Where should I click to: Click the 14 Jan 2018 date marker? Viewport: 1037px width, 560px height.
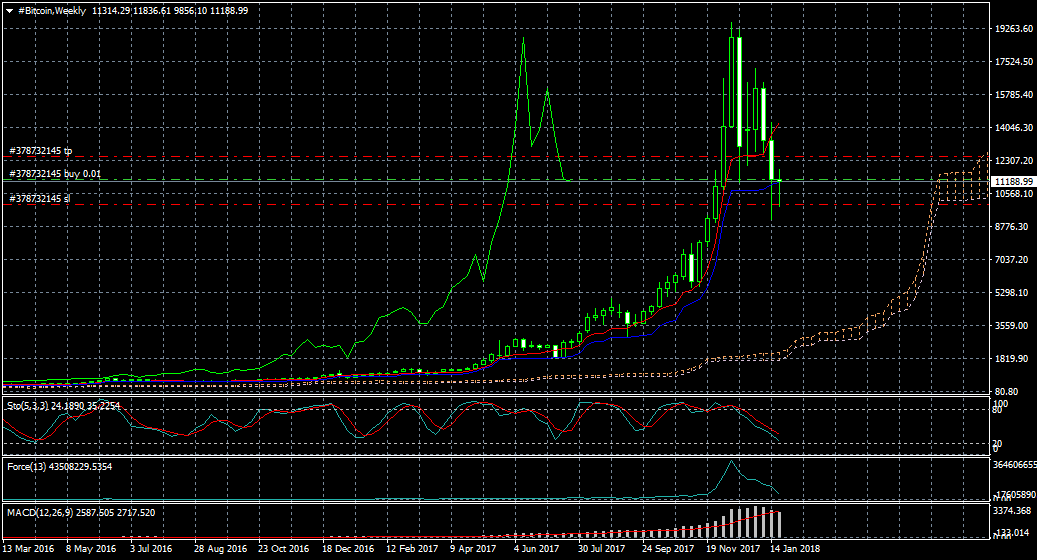794,549
